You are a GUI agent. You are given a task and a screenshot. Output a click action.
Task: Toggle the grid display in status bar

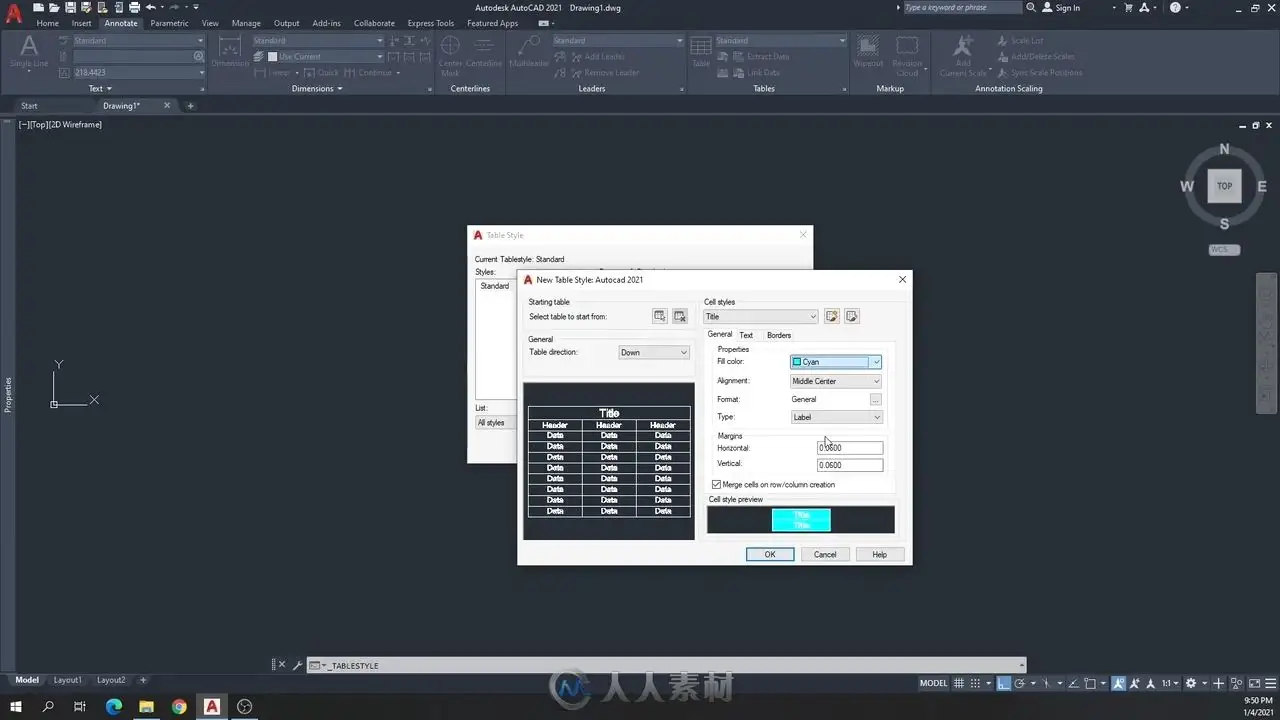959,683
